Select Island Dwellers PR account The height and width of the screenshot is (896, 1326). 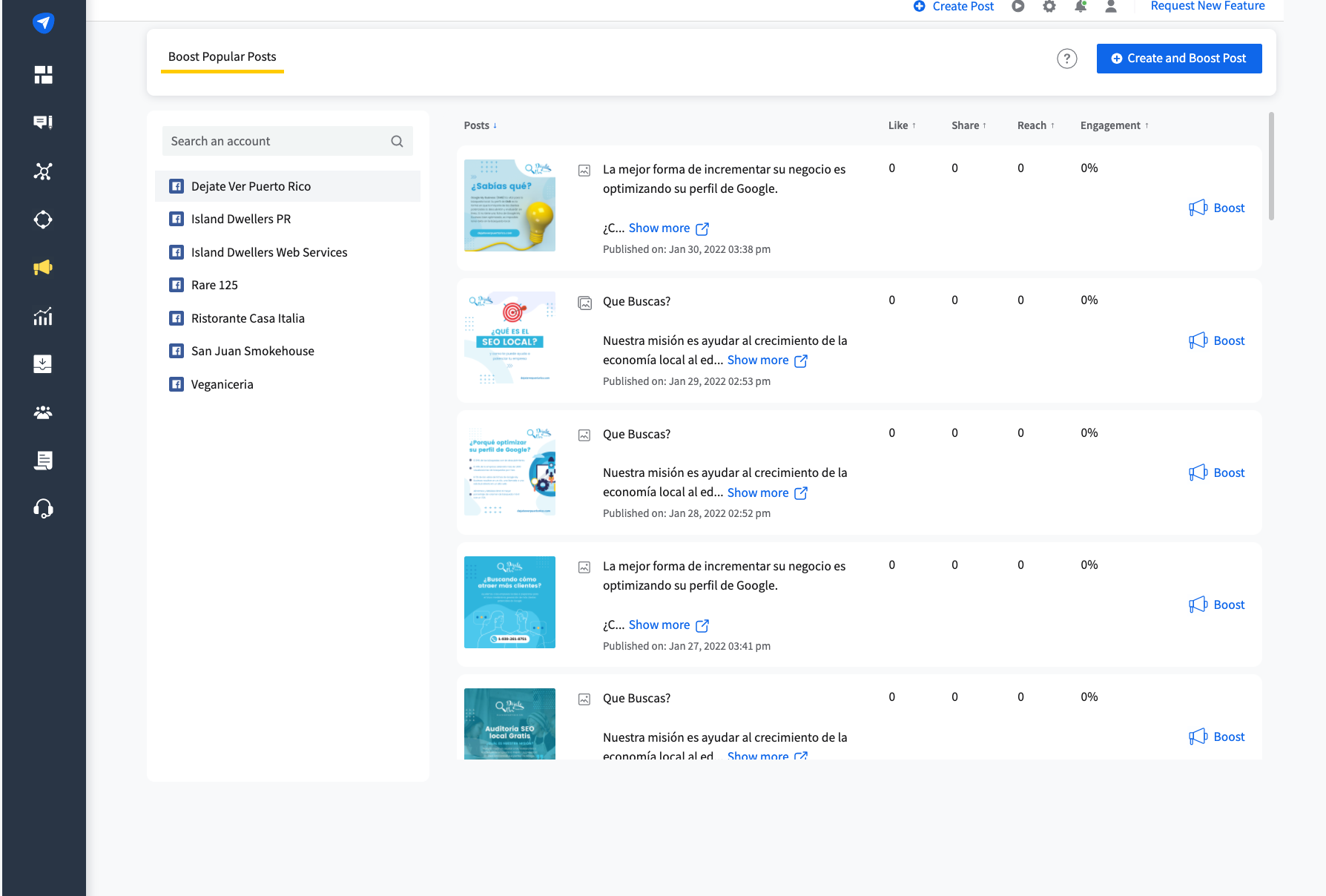click(240, 220)
